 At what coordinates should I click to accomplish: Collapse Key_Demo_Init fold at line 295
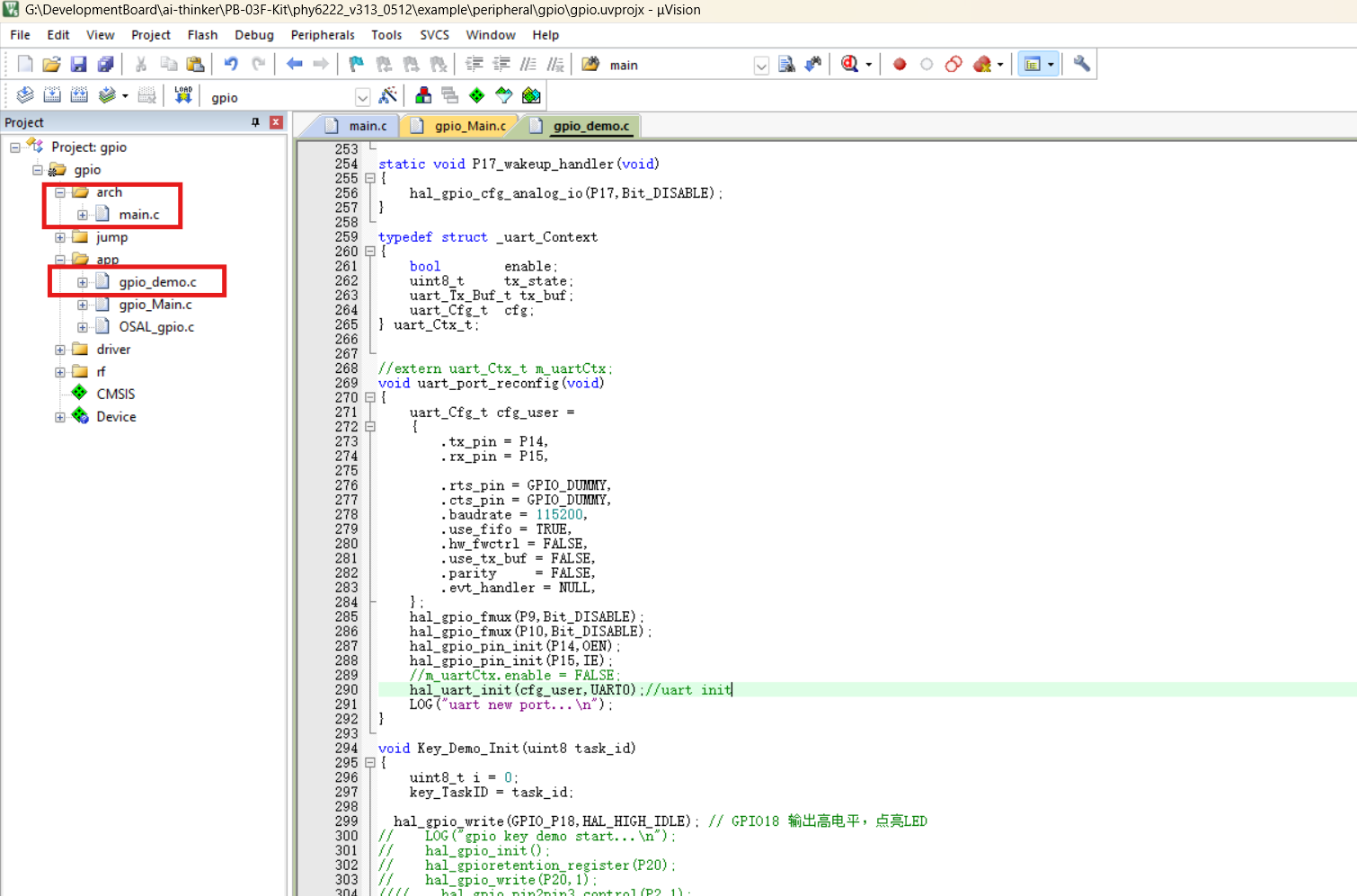[x=369, y=763]
